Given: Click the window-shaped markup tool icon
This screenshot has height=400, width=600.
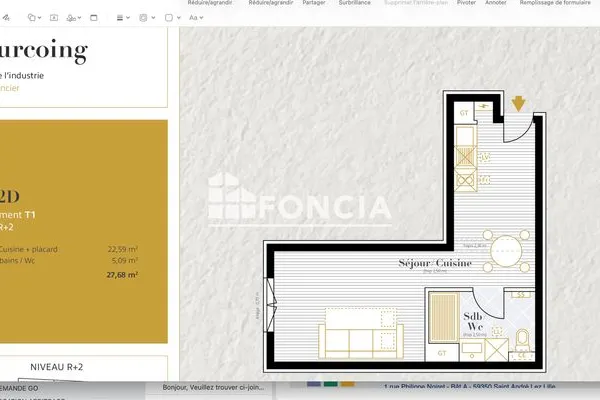Looking at the screenshot, I should click(x=94, y=18).
